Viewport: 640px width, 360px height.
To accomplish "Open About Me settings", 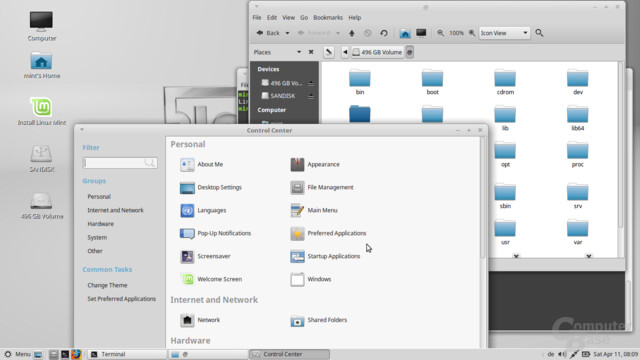I will (202, 164).
